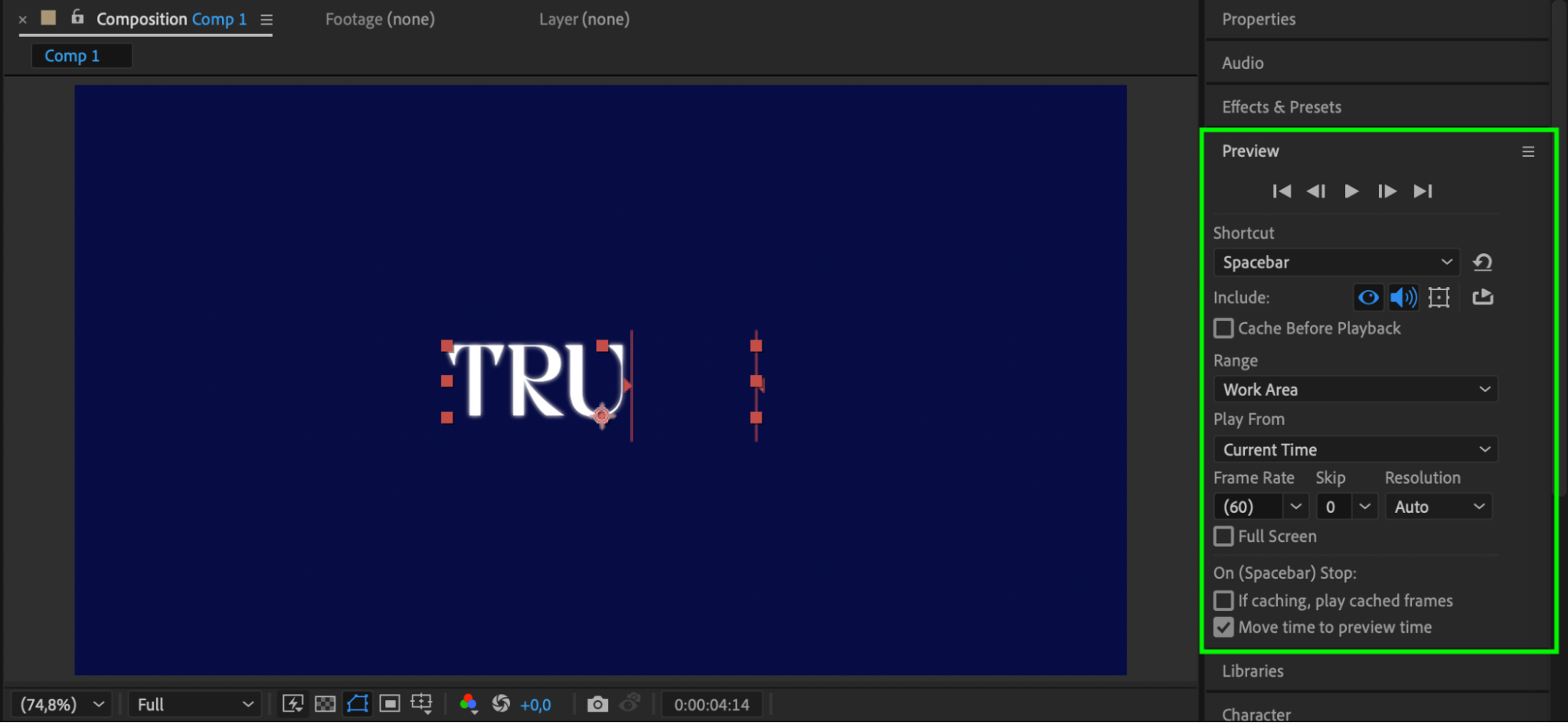Click the current time field showing 0:00:04:14
Image resolution: width=1568 pixels, height=723 pixels.
(711, 703)
